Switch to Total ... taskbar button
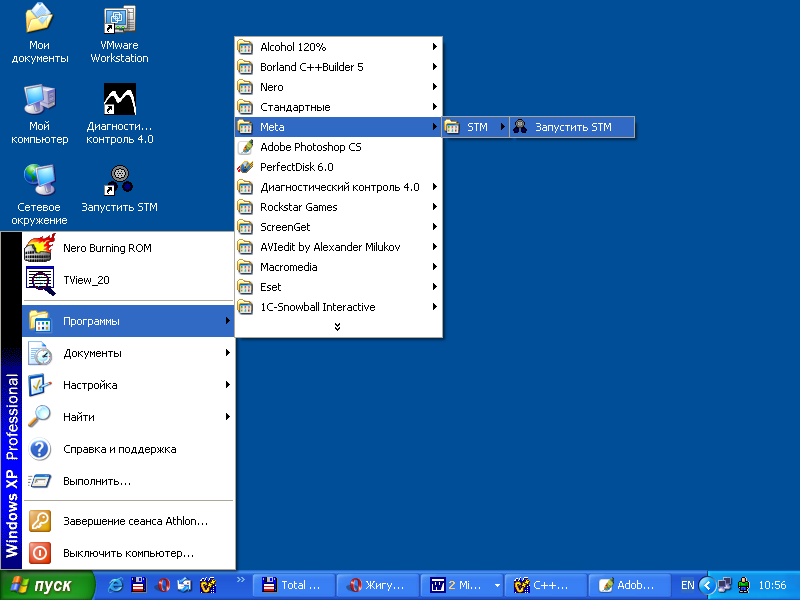800x600 pixels. click(293, 585)
